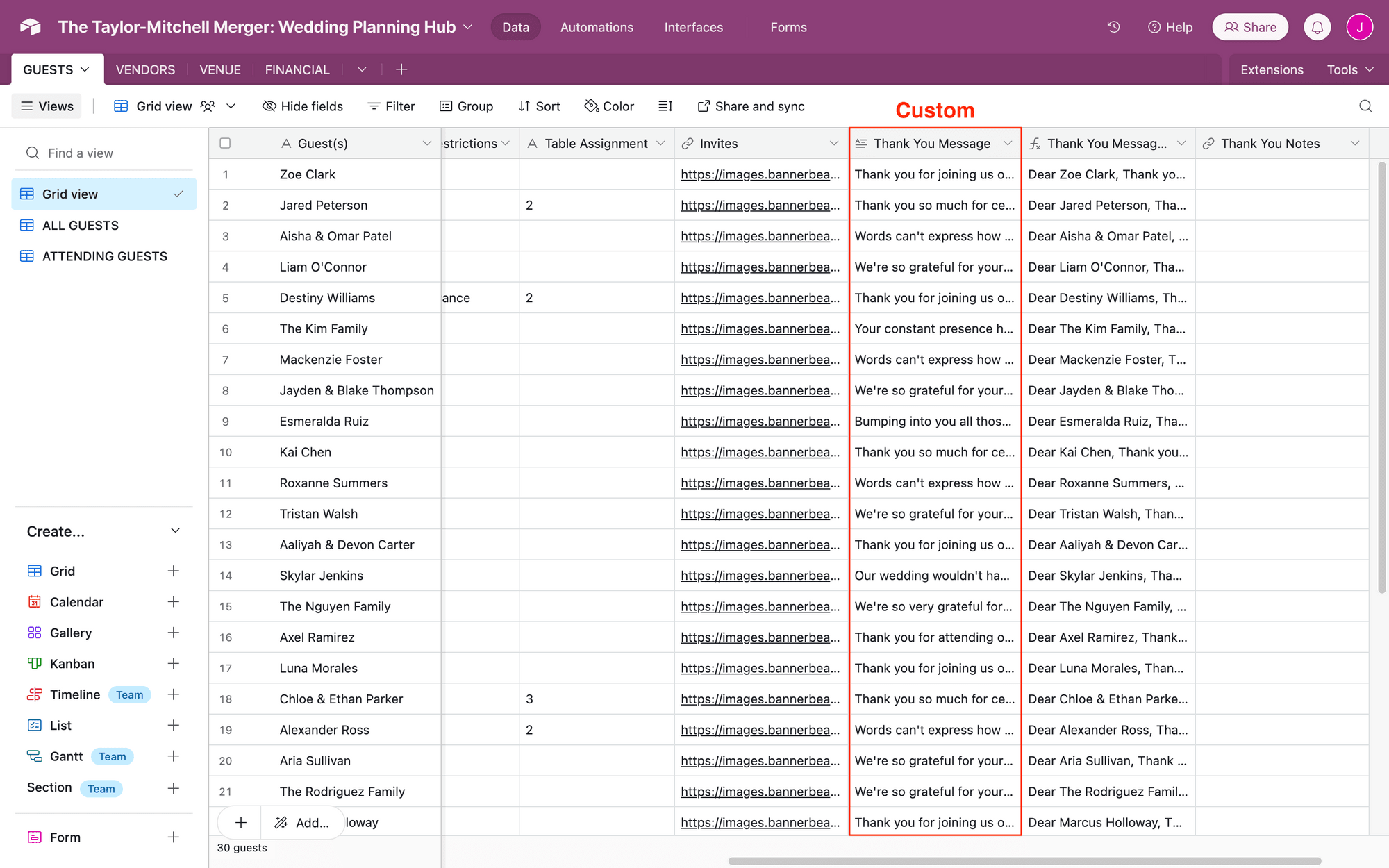Click in Find a view field
The width and height of the screenshot is (1389, 868).
tap(104, 153)
